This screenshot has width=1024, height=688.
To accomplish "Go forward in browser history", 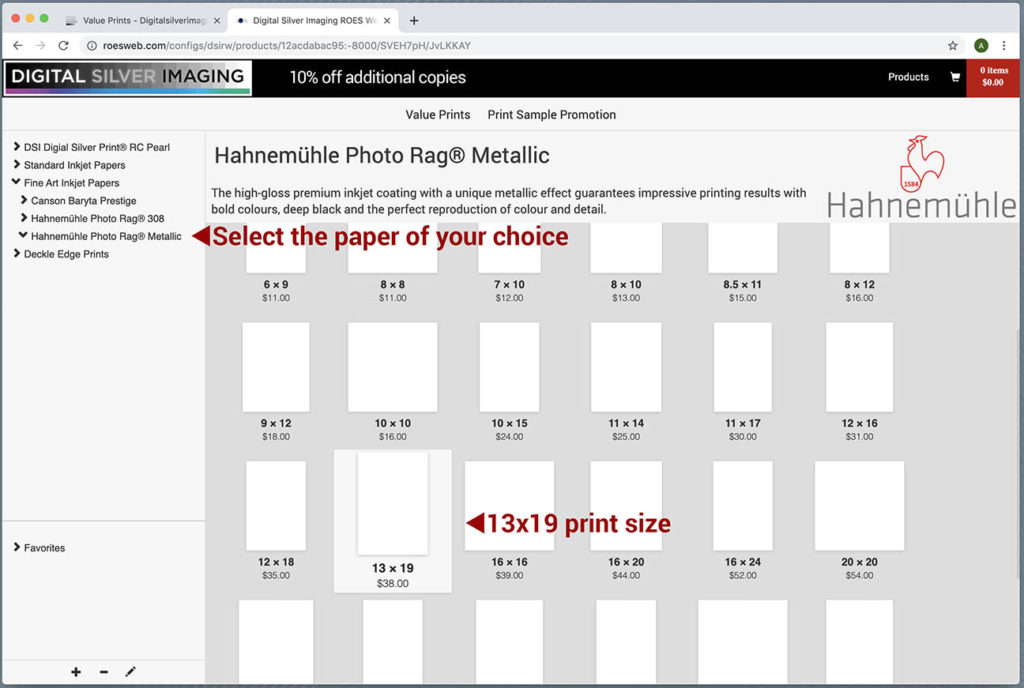I will tap(40, 46).
